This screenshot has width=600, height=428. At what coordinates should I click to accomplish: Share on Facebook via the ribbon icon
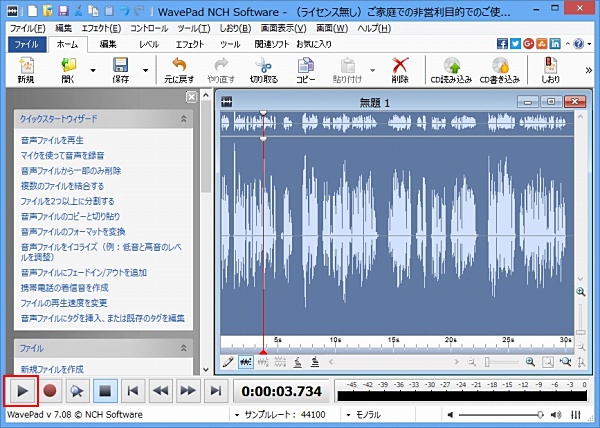502,44
